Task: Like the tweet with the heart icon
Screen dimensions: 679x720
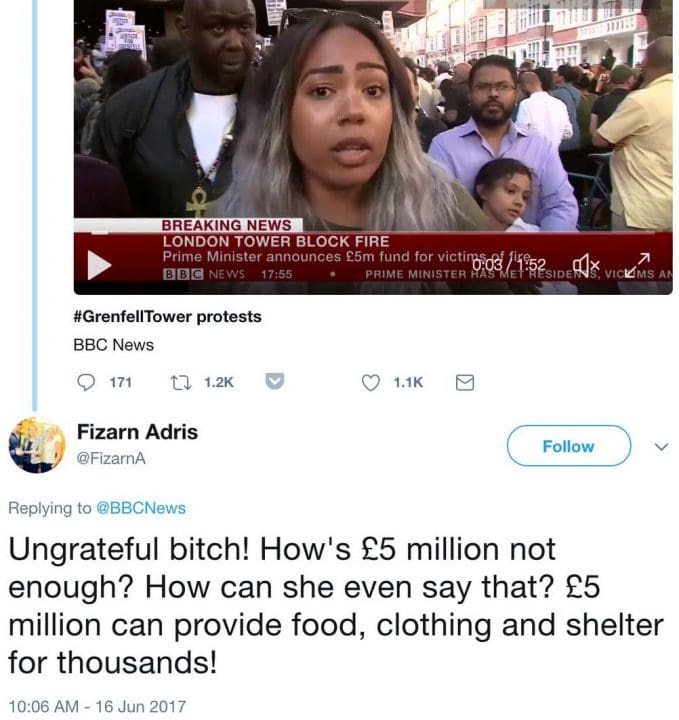Action: pyautogui.click(x=370, y=382)
